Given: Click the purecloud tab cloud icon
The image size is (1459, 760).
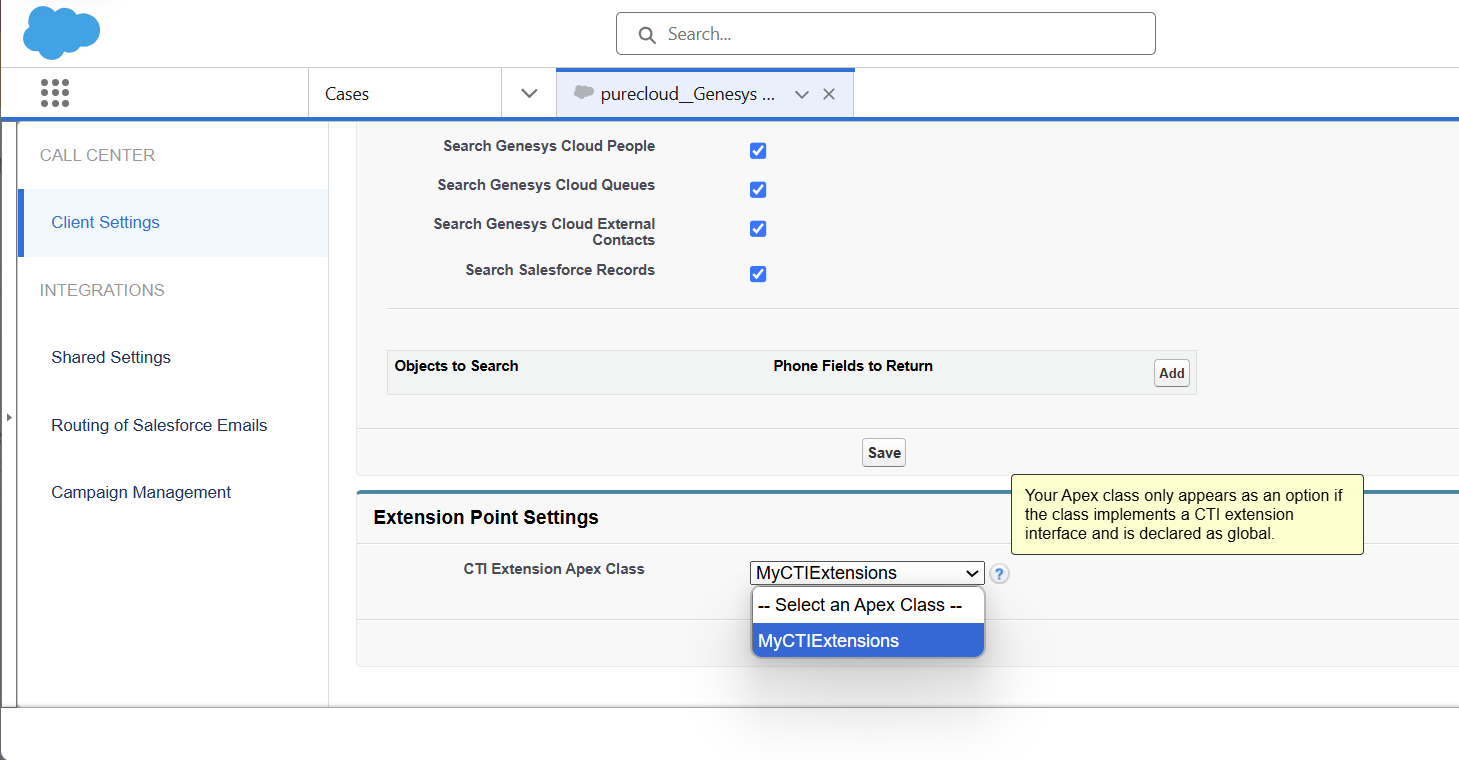Looking at the screenshot, I should (x=583, y=93).
